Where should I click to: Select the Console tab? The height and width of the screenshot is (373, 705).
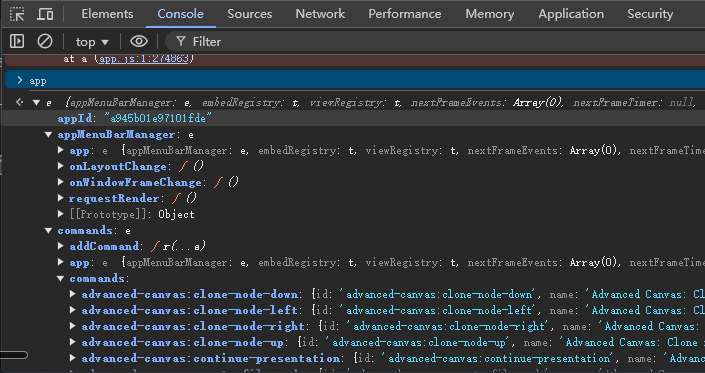pyautogui.click(x=180, y=14)
